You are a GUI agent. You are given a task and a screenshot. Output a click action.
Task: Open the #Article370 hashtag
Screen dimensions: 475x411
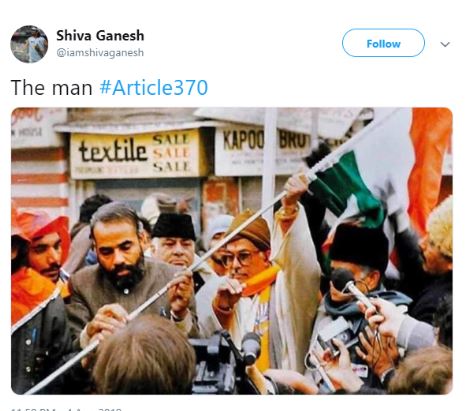[x=154, y=88]
